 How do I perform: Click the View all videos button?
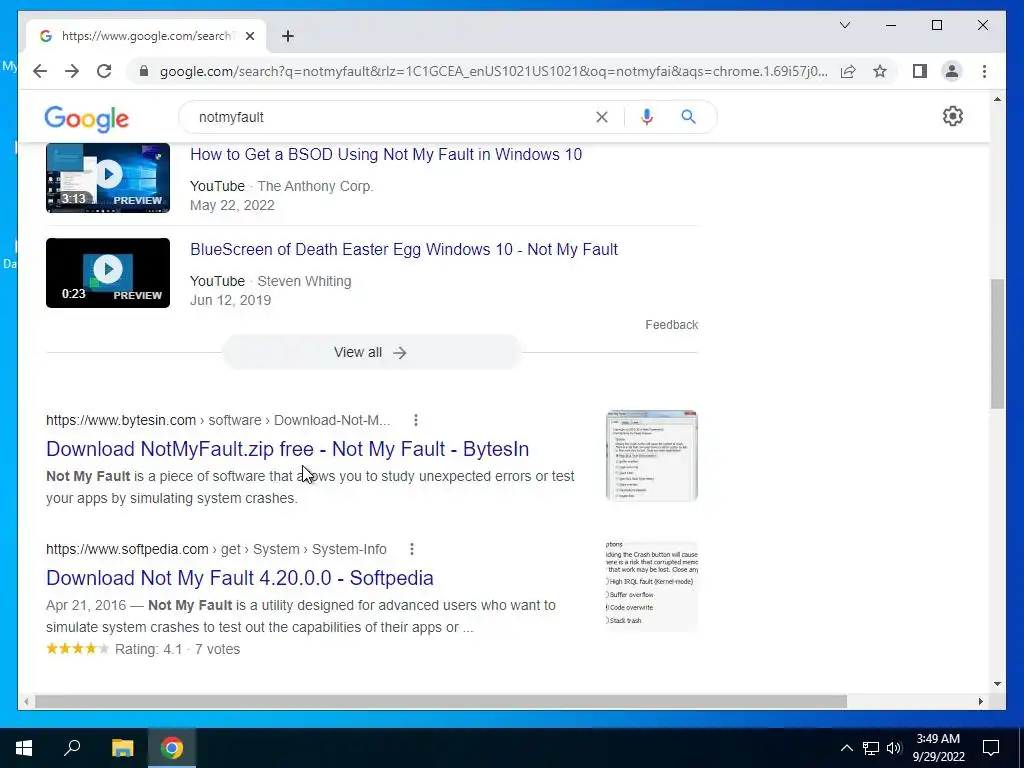pos(371,353)
